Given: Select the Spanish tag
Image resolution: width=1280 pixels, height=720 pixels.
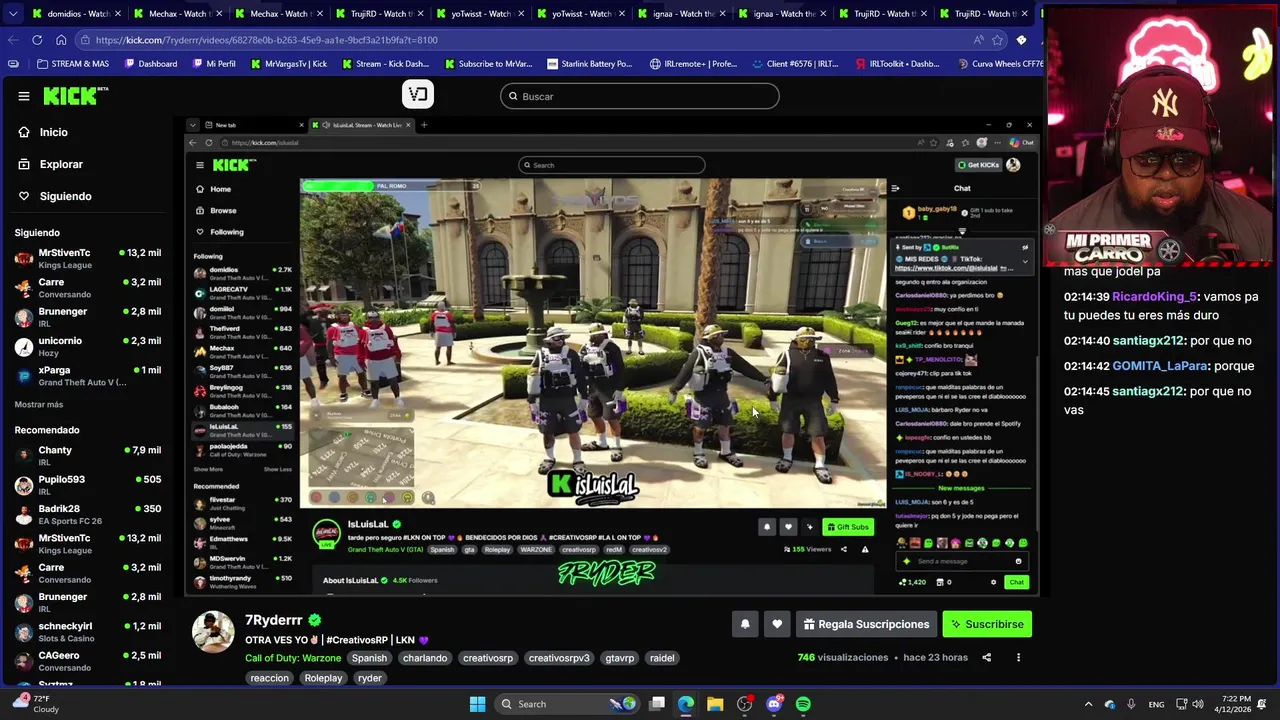Looking at the screenshot, I should click(x=369, y=658).
